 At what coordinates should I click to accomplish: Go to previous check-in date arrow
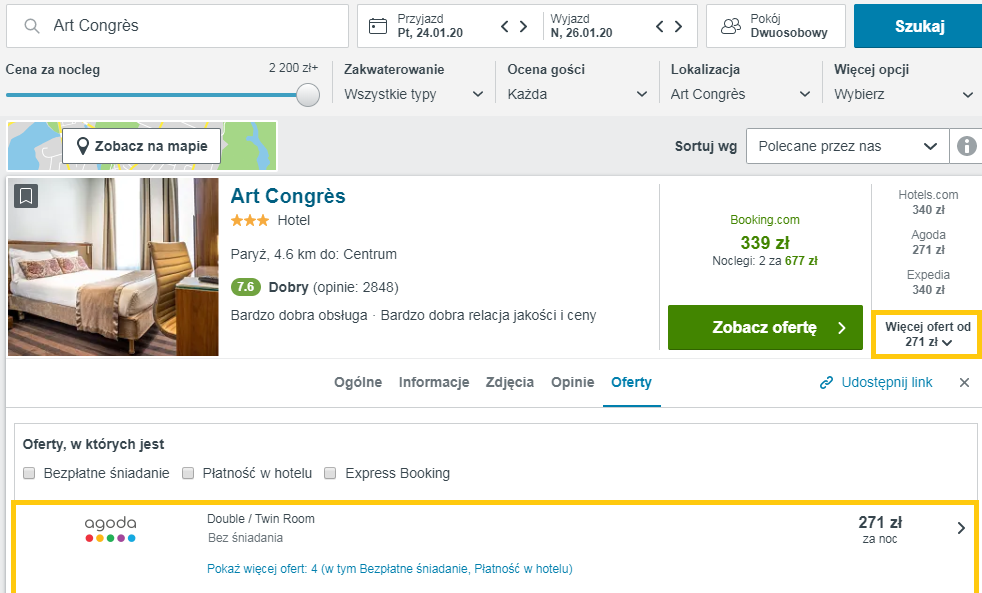[x=506, y=26]
